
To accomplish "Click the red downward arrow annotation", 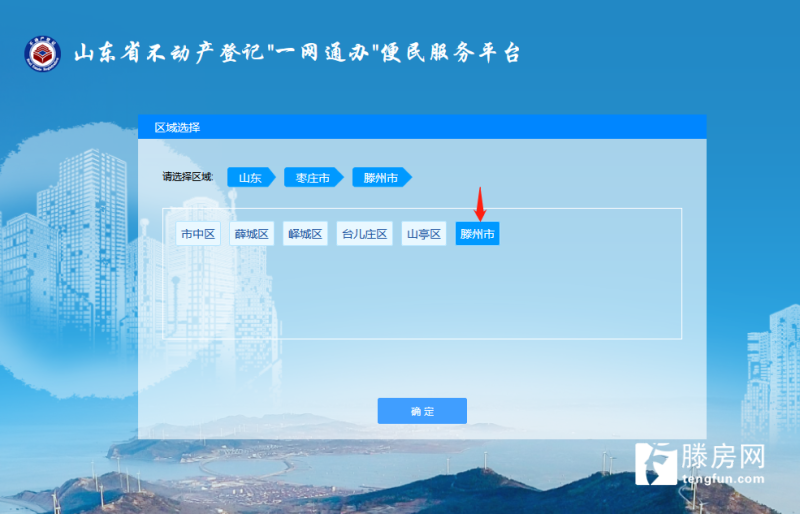I will pos(480,204).
